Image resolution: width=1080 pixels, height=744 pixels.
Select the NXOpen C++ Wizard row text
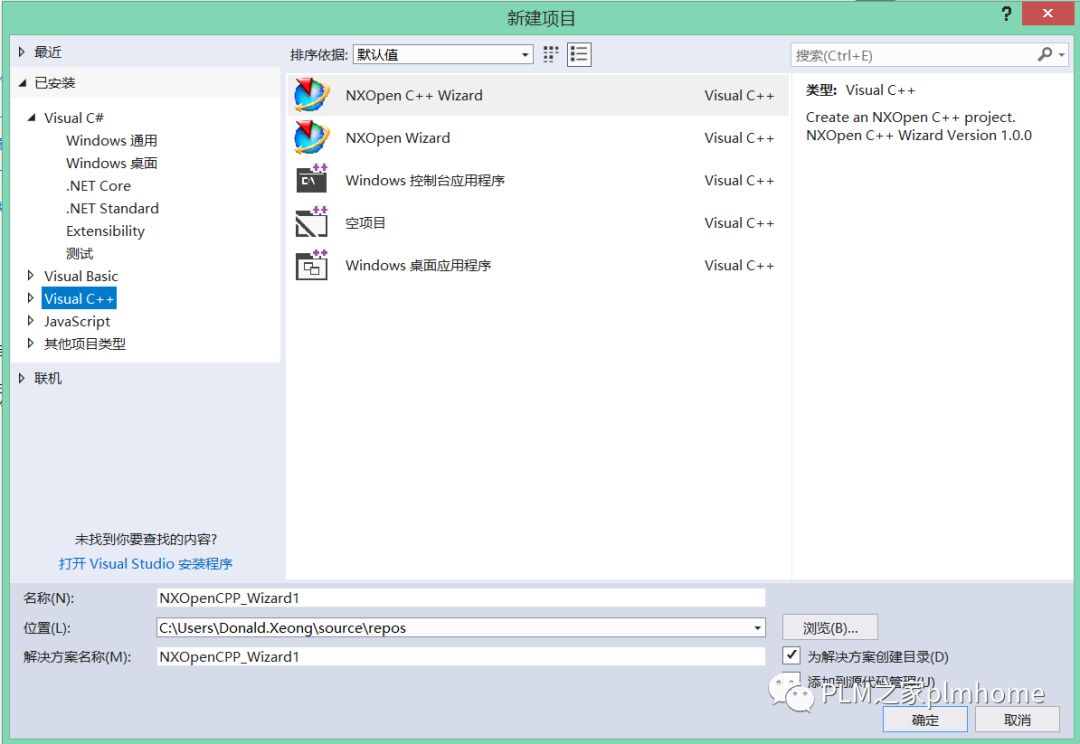click(x=414, y=95)
